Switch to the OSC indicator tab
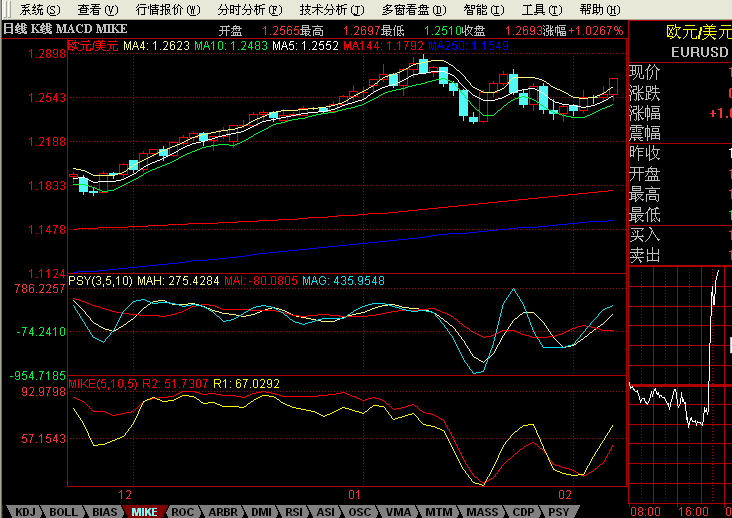The height and width of the screenshot is (518, 732). pos(360,512)
